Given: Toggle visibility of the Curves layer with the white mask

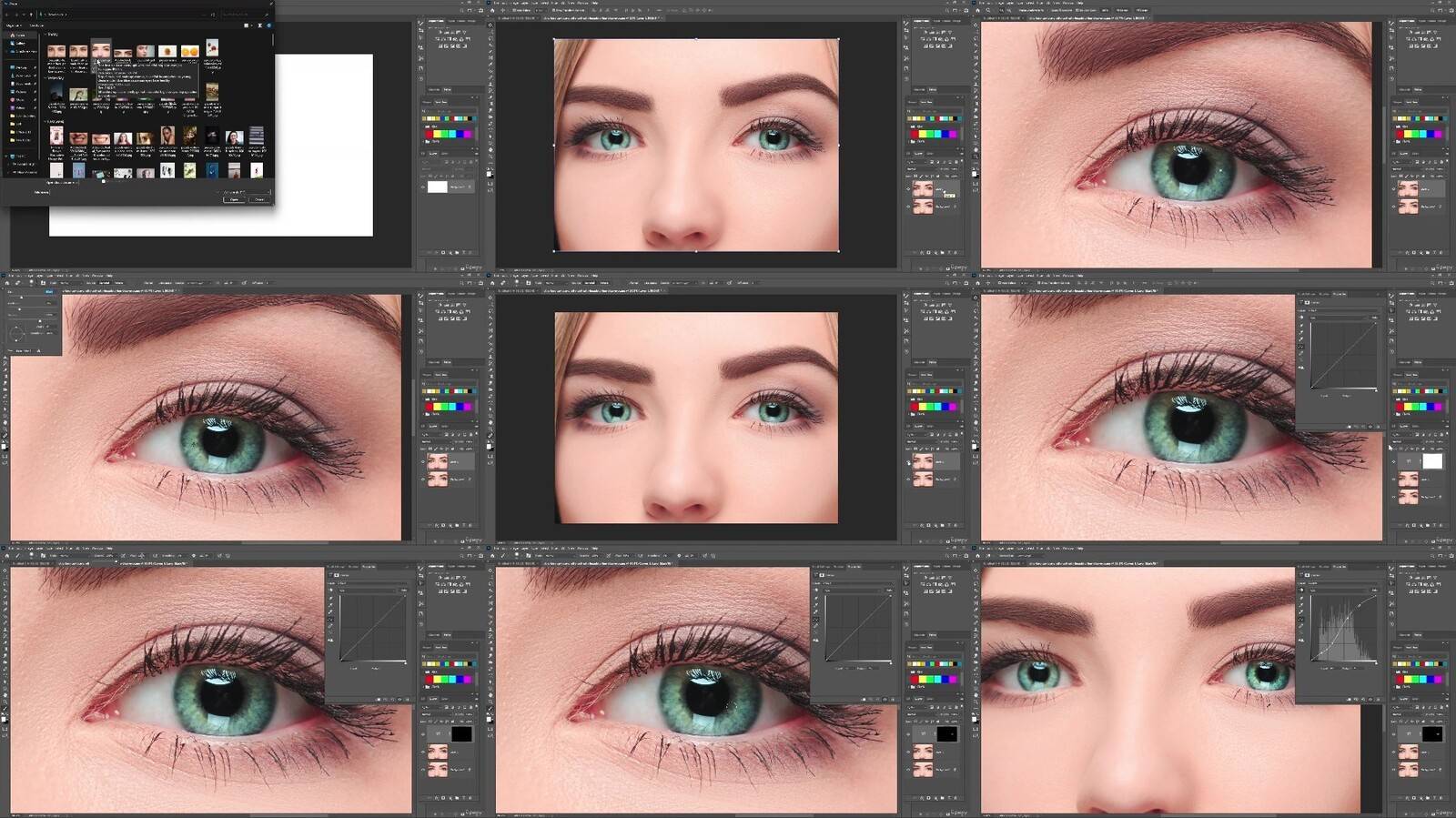Looking at the screenshot, I should coord(1394,461).
